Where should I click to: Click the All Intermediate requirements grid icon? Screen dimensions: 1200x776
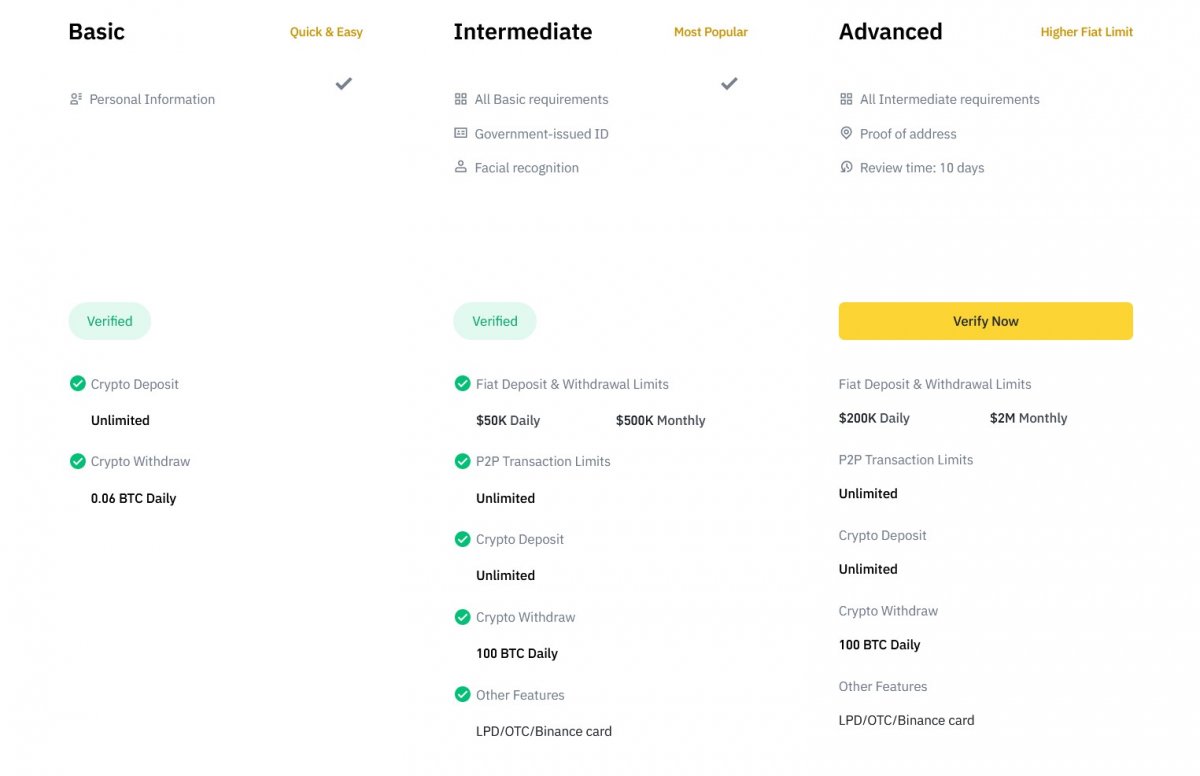[x=846, y=99]
